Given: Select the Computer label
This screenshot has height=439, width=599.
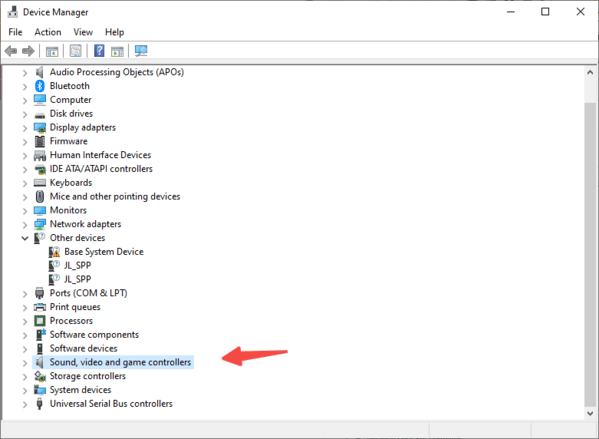Looking at the screenshot, I should coord(71,100).
